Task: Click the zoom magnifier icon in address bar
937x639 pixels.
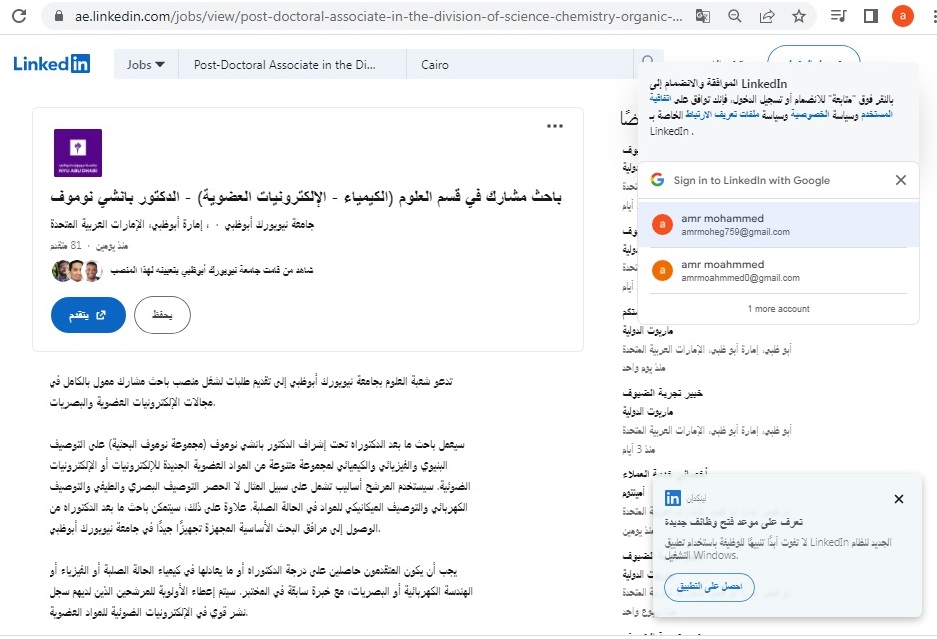Action: point(735,16)
